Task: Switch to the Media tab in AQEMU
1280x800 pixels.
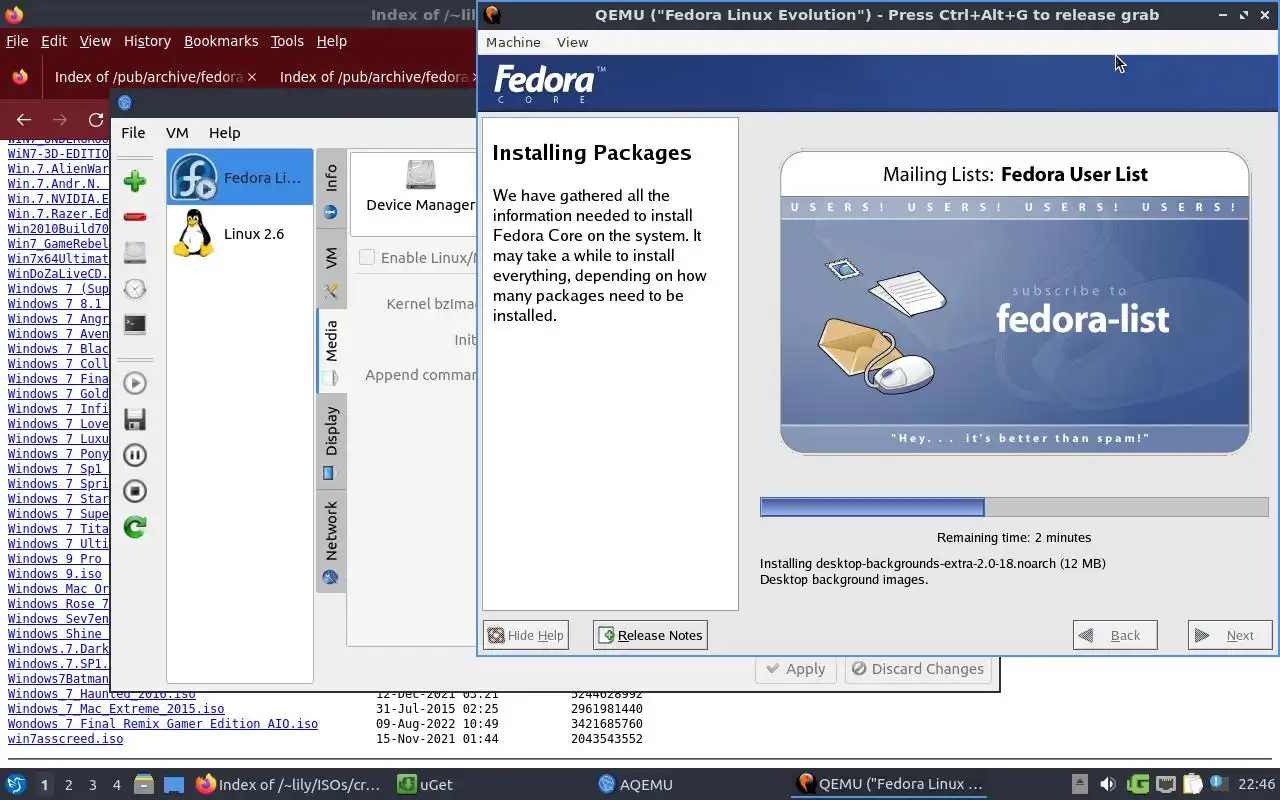Action: click(331, 352)
